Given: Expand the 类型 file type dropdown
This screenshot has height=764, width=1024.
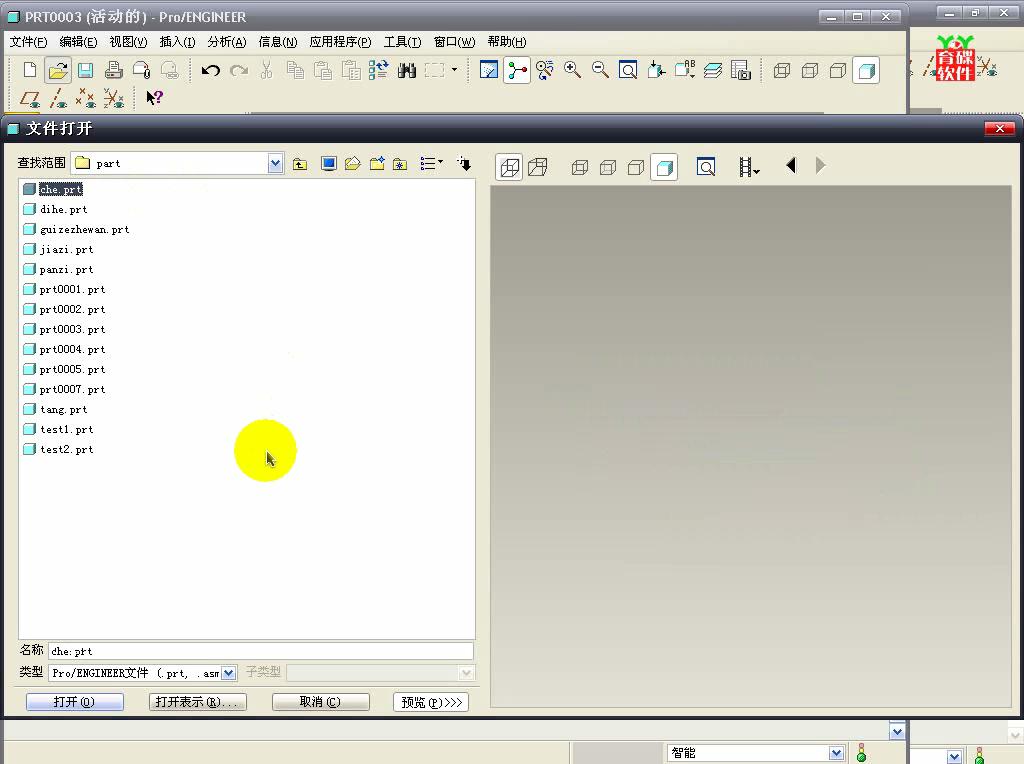Looking at the screenshot, I should [x=229, y=673].
